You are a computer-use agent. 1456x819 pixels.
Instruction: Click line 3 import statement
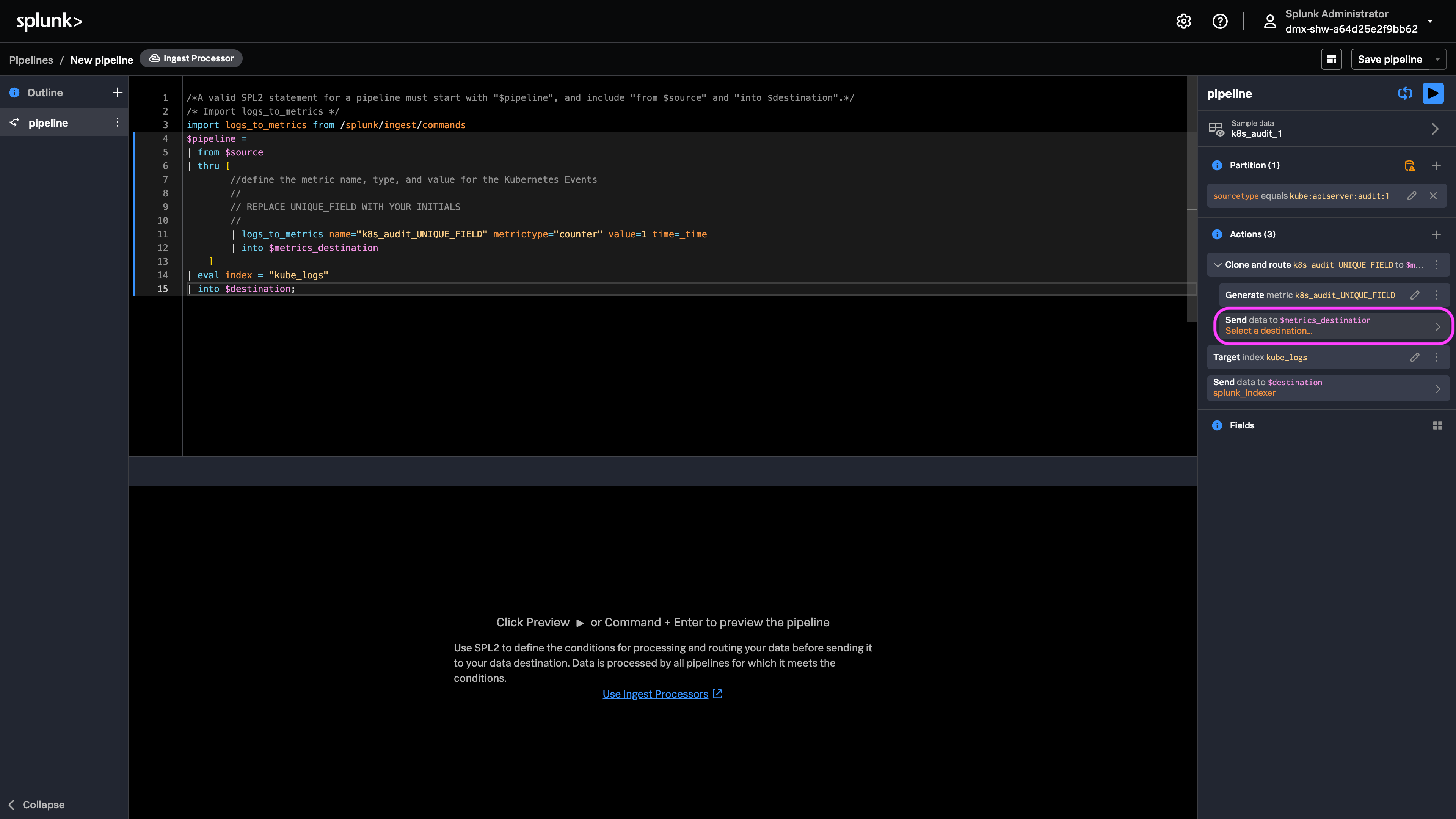point(326,125)
